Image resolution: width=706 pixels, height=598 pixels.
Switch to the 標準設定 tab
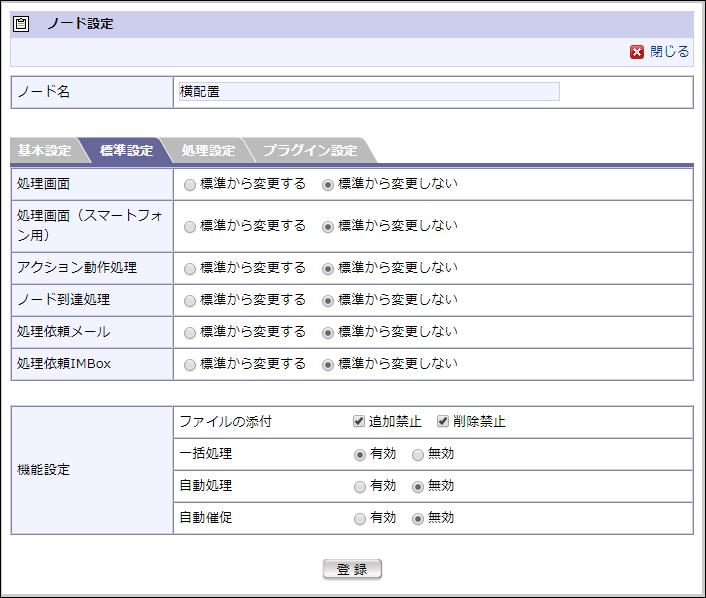click(x=126, y=150)
